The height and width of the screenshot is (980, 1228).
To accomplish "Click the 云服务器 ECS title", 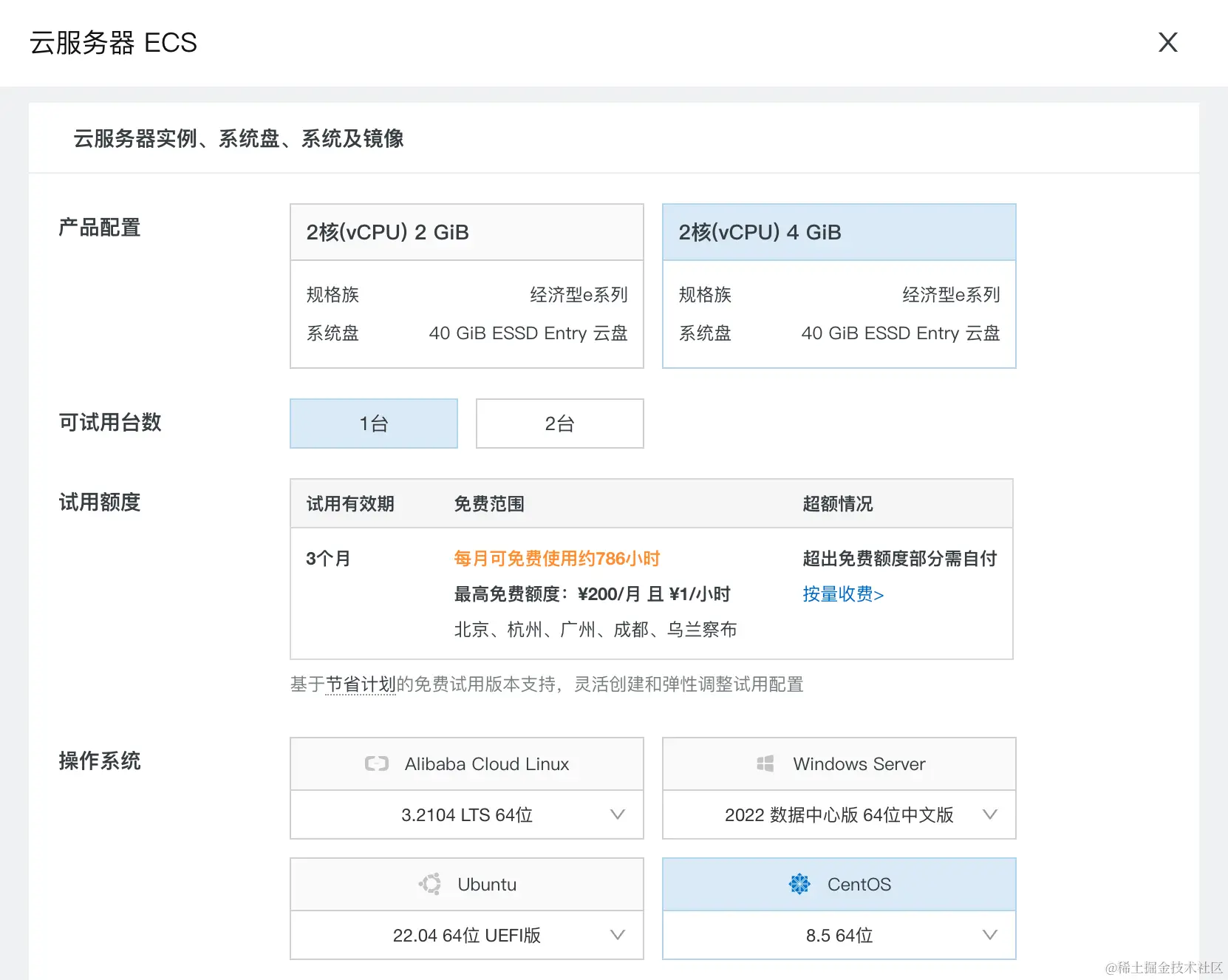I will click(113, 43).
